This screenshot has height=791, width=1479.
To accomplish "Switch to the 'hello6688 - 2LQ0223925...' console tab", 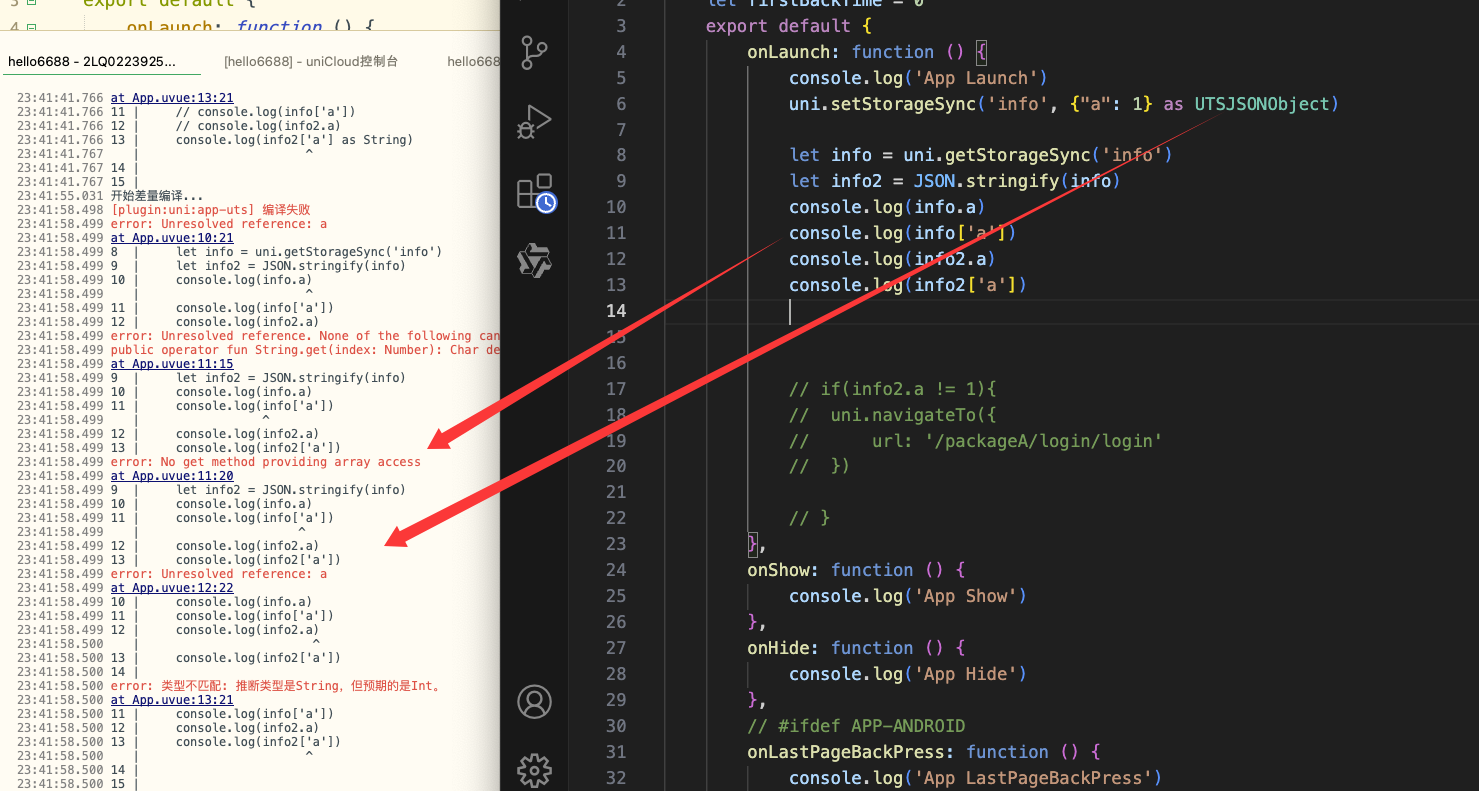I will tap(91, 62).
